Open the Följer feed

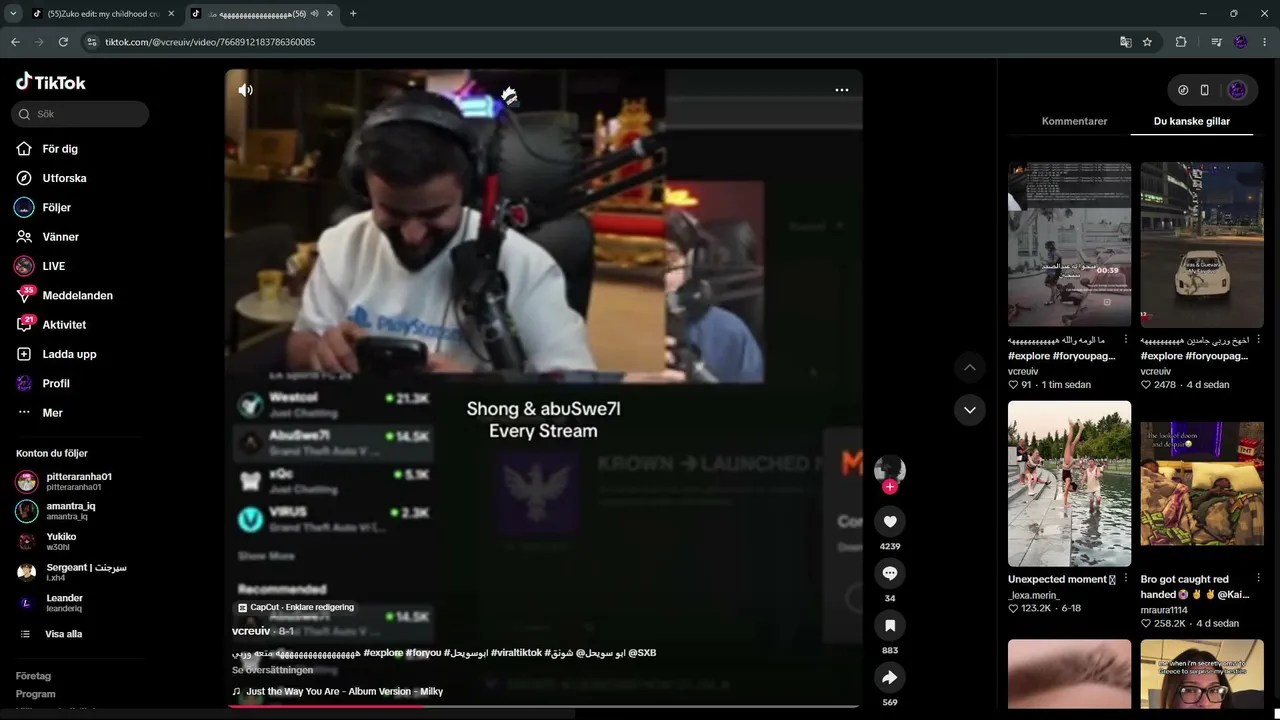(56, 208)
